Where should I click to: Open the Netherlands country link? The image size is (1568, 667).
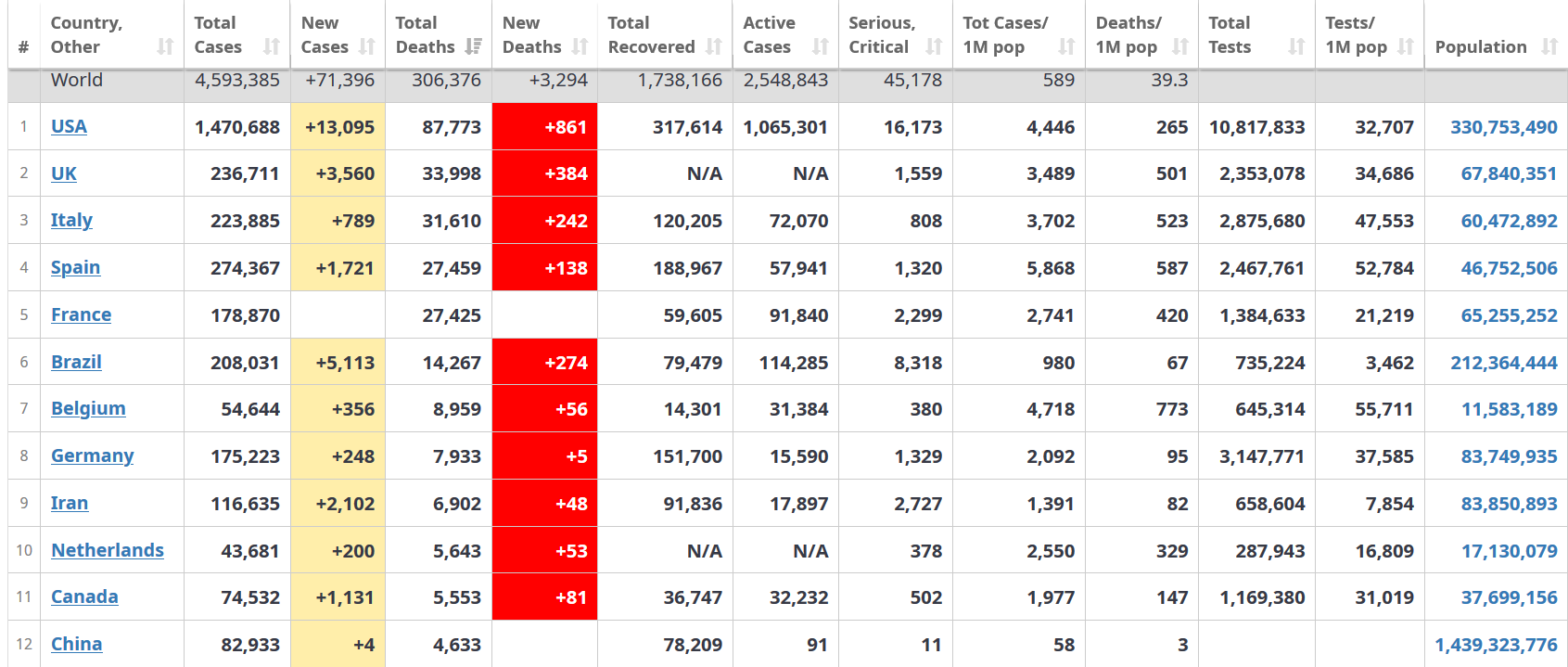[x=108, y=550]
